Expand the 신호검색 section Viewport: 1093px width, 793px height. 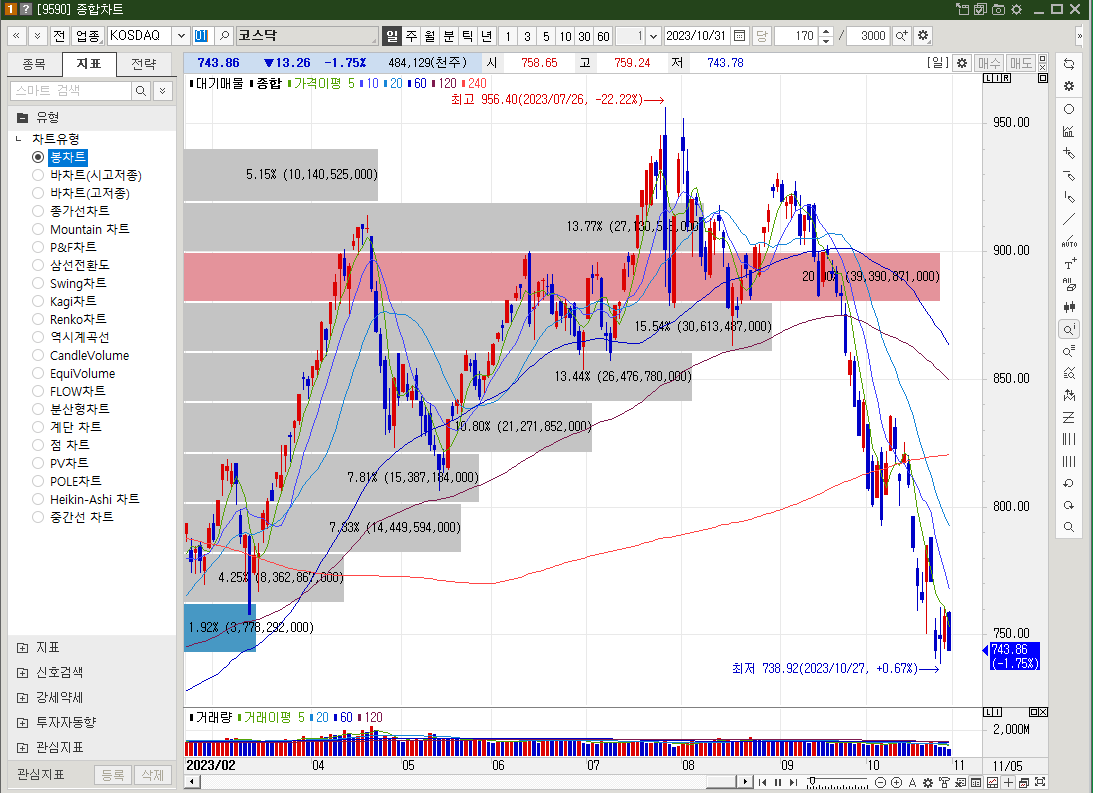pyautogui.click(x=22, y=673)
